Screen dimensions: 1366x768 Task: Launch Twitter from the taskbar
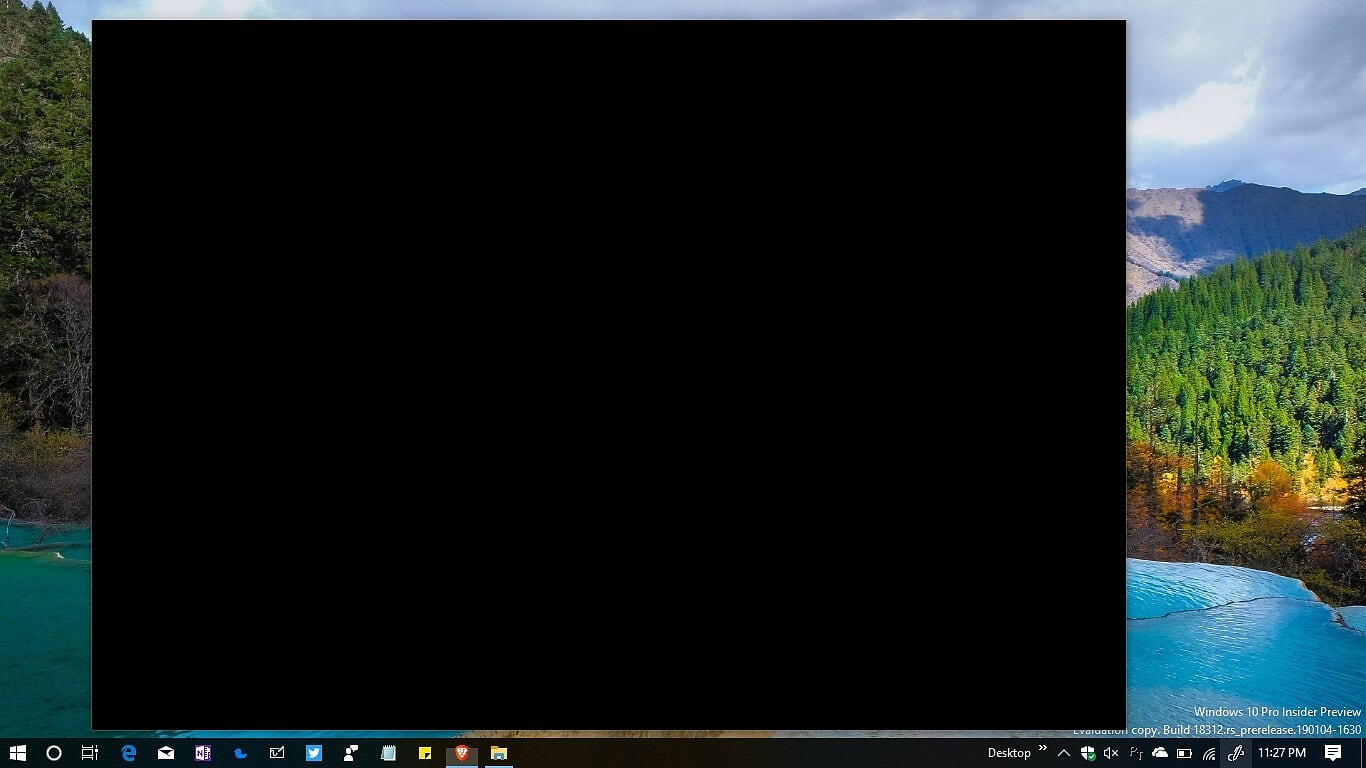pyautogui.click(x=314, y=753)
